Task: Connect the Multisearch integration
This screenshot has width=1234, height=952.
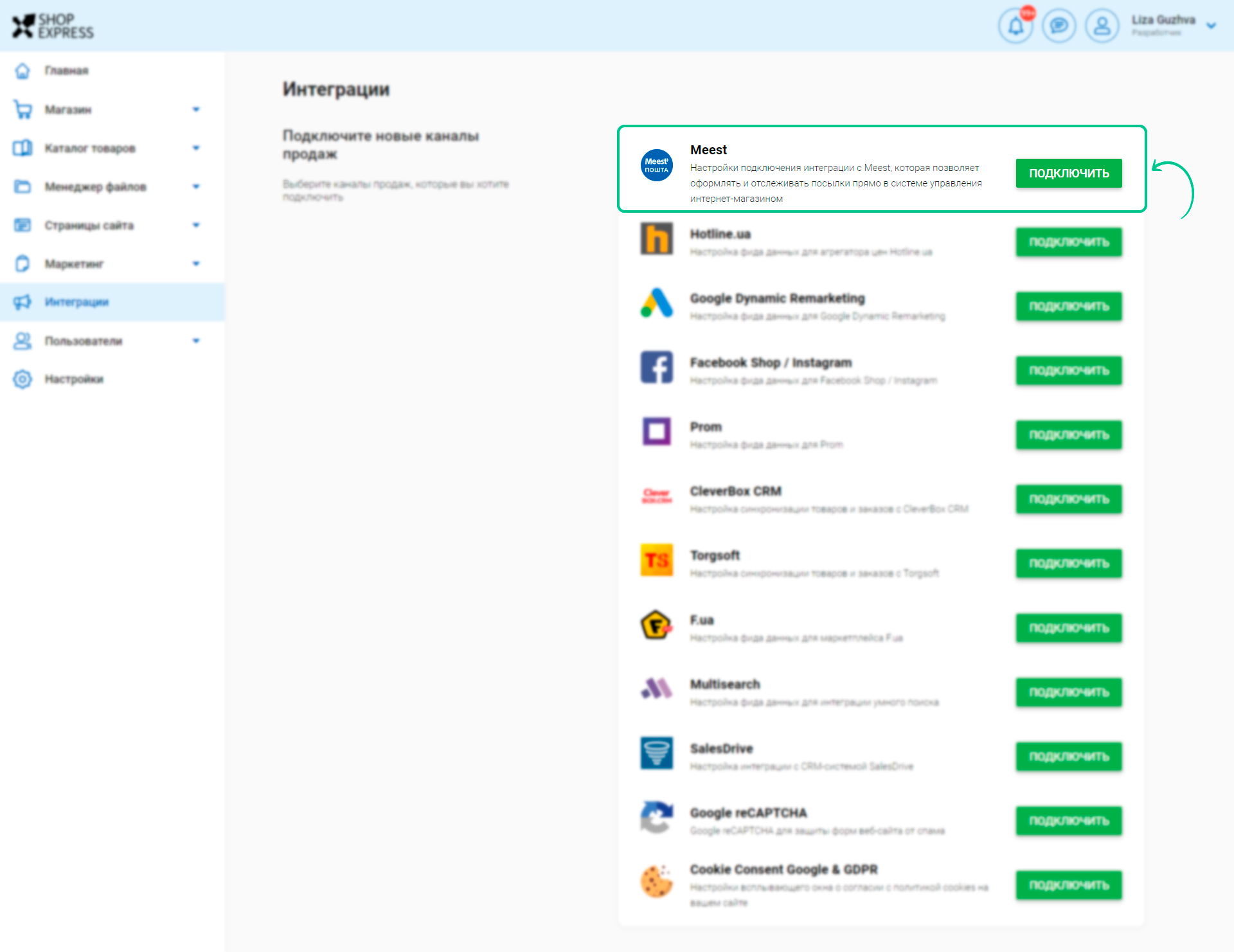Action: [1069, 692]
